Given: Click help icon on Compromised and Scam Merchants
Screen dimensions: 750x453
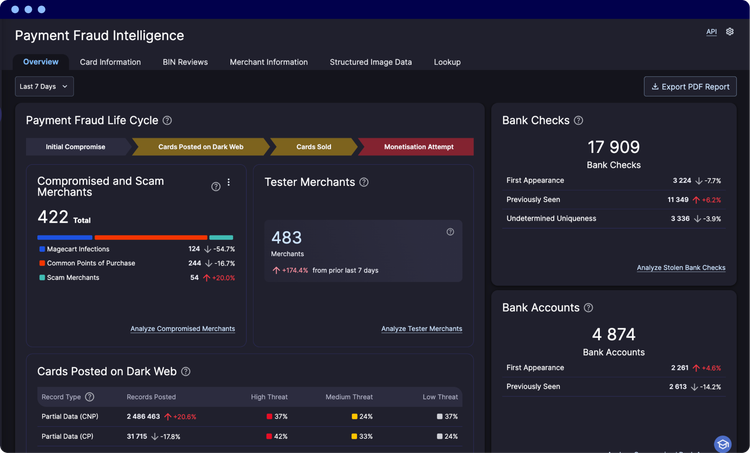Looking at the screenshot, I should (x=216, y=187).
